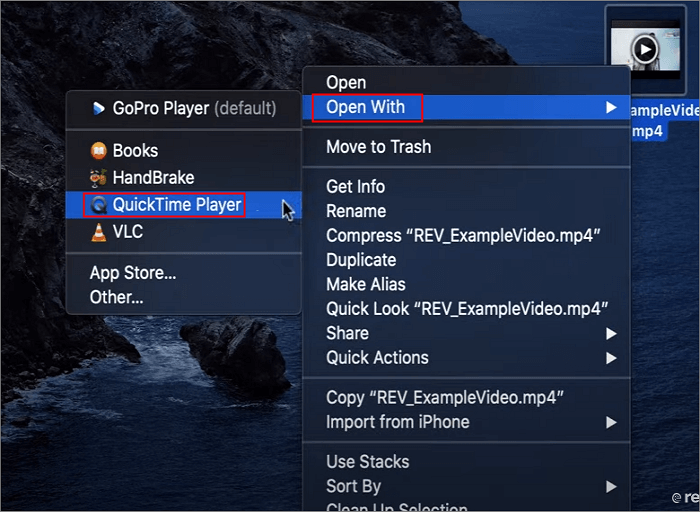Click the video file name label
This screenshot has width=700, height=512.
coord(664,121)
